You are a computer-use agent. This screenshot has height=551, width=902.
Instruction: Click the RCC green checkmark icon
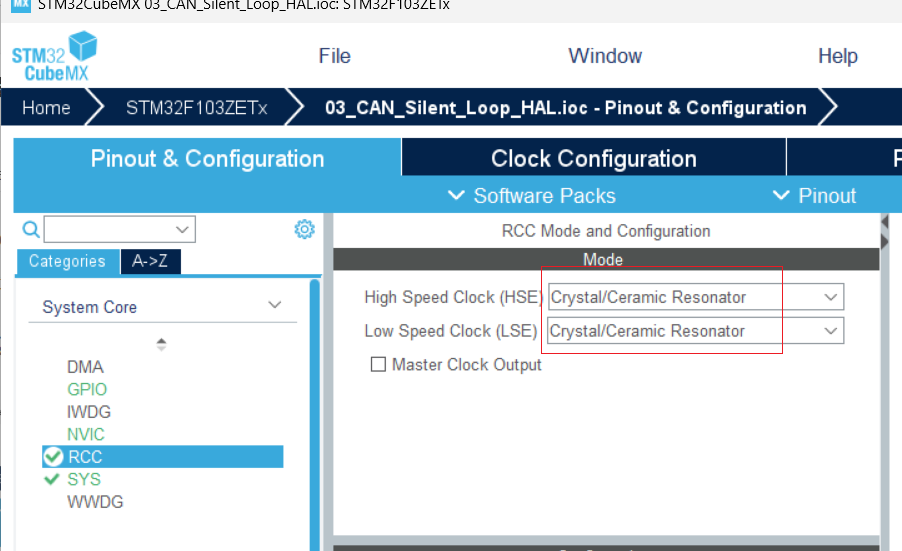pos(53,457)
